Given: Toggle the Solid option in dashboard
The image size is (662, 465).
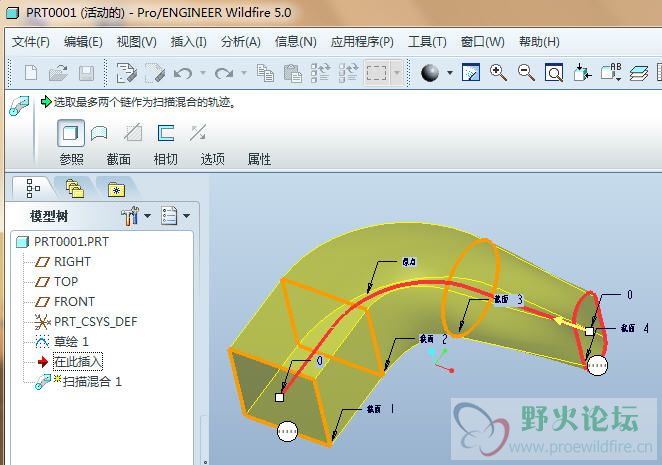Looking at the screenshot, I should 71,133.
